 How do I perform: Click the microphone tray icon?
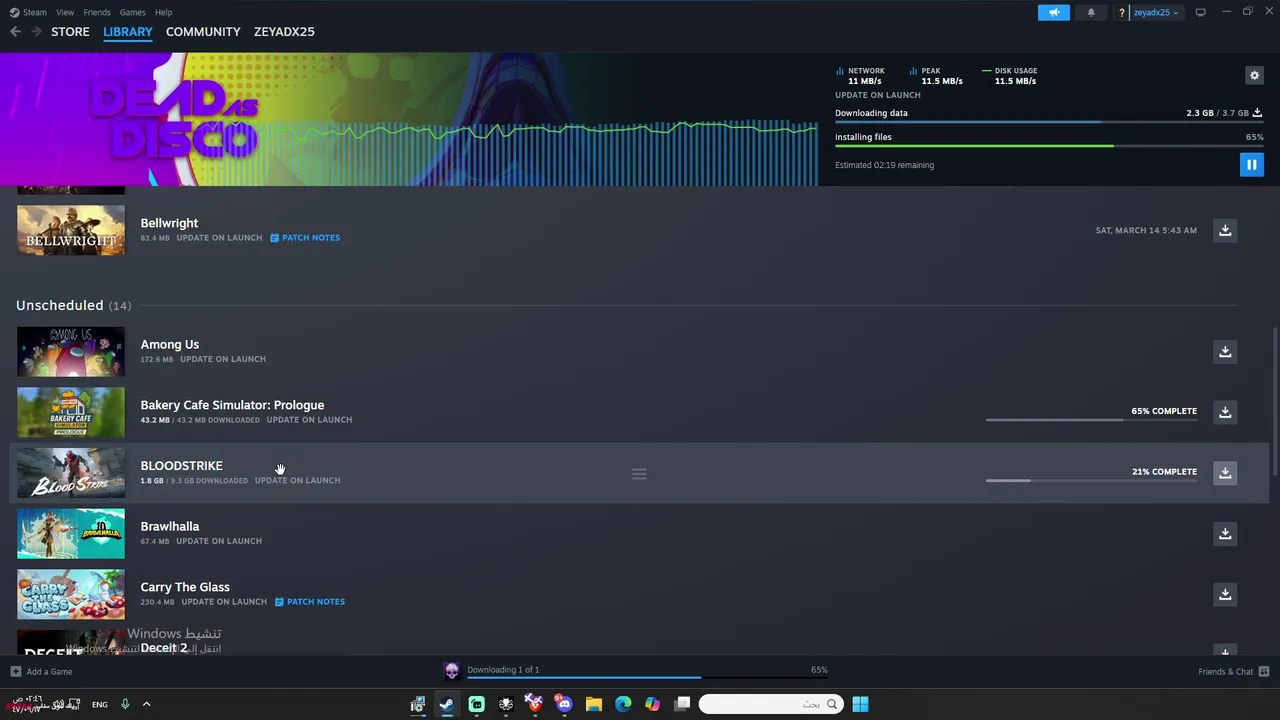tap(125, 705)
